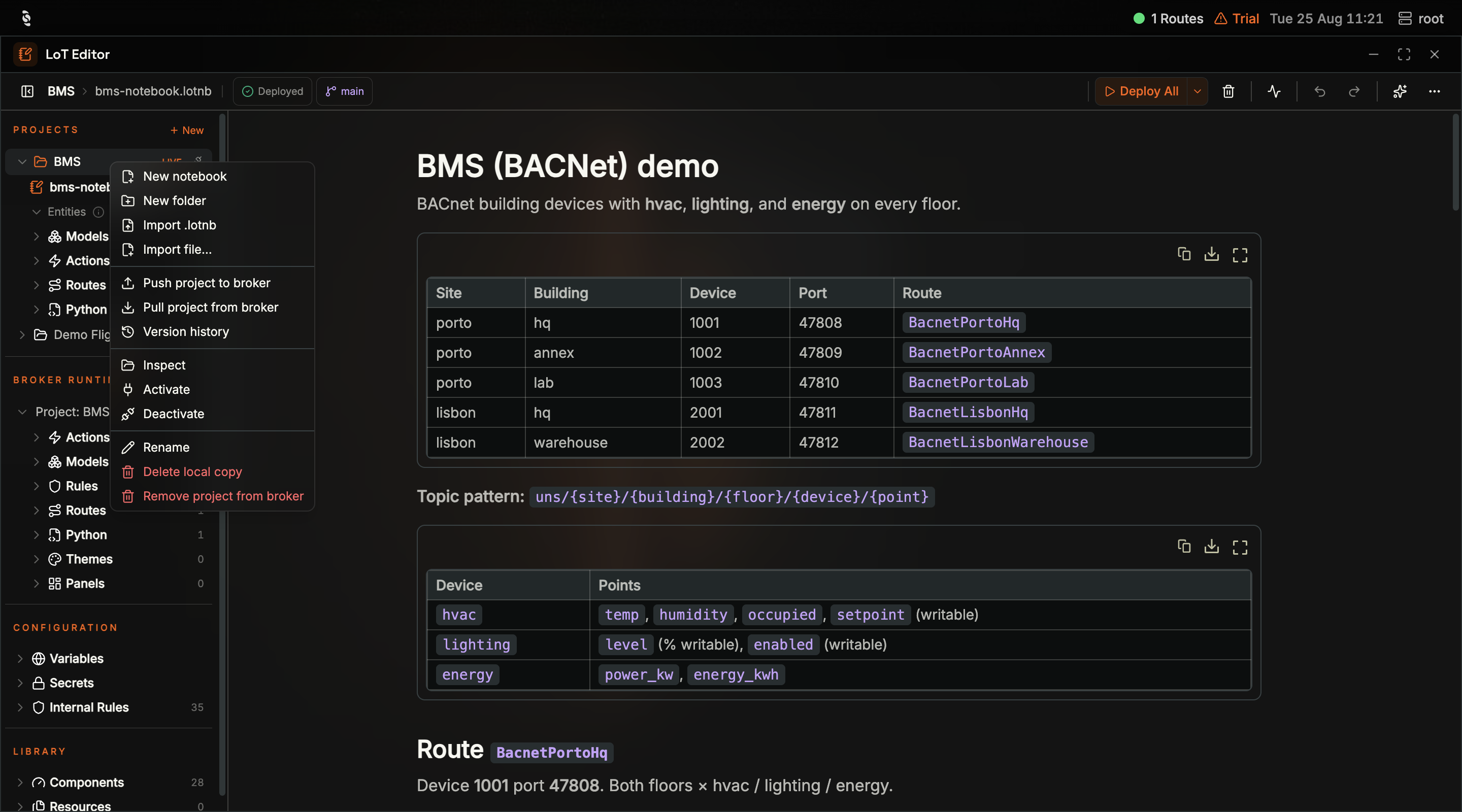The width and height of the screenshot is (1462, 812).
Task: Click the redo arrow icon
Action: [1354, 91]
